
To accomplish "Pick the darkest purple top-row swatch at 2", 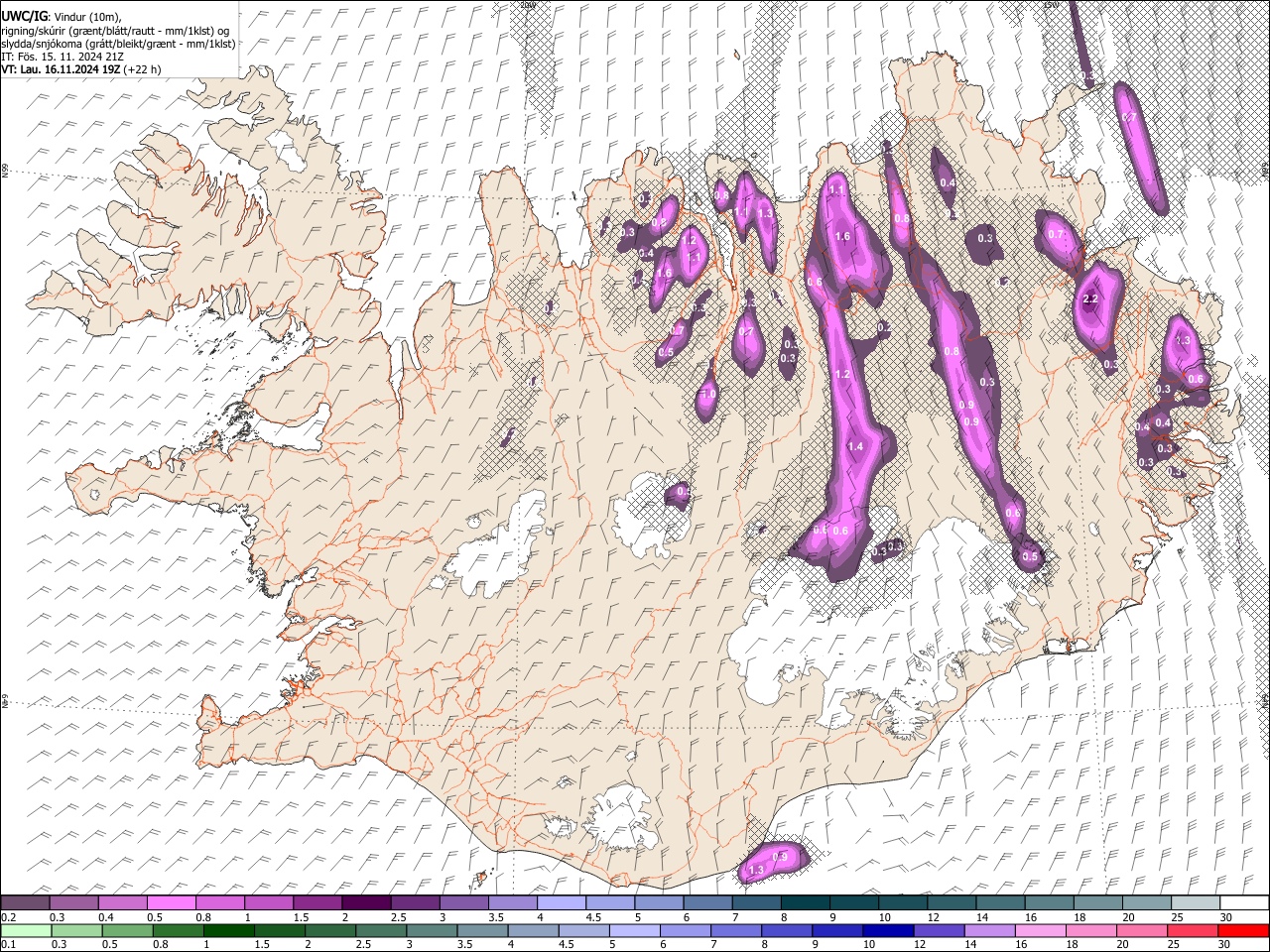I will tap(367, 902).
